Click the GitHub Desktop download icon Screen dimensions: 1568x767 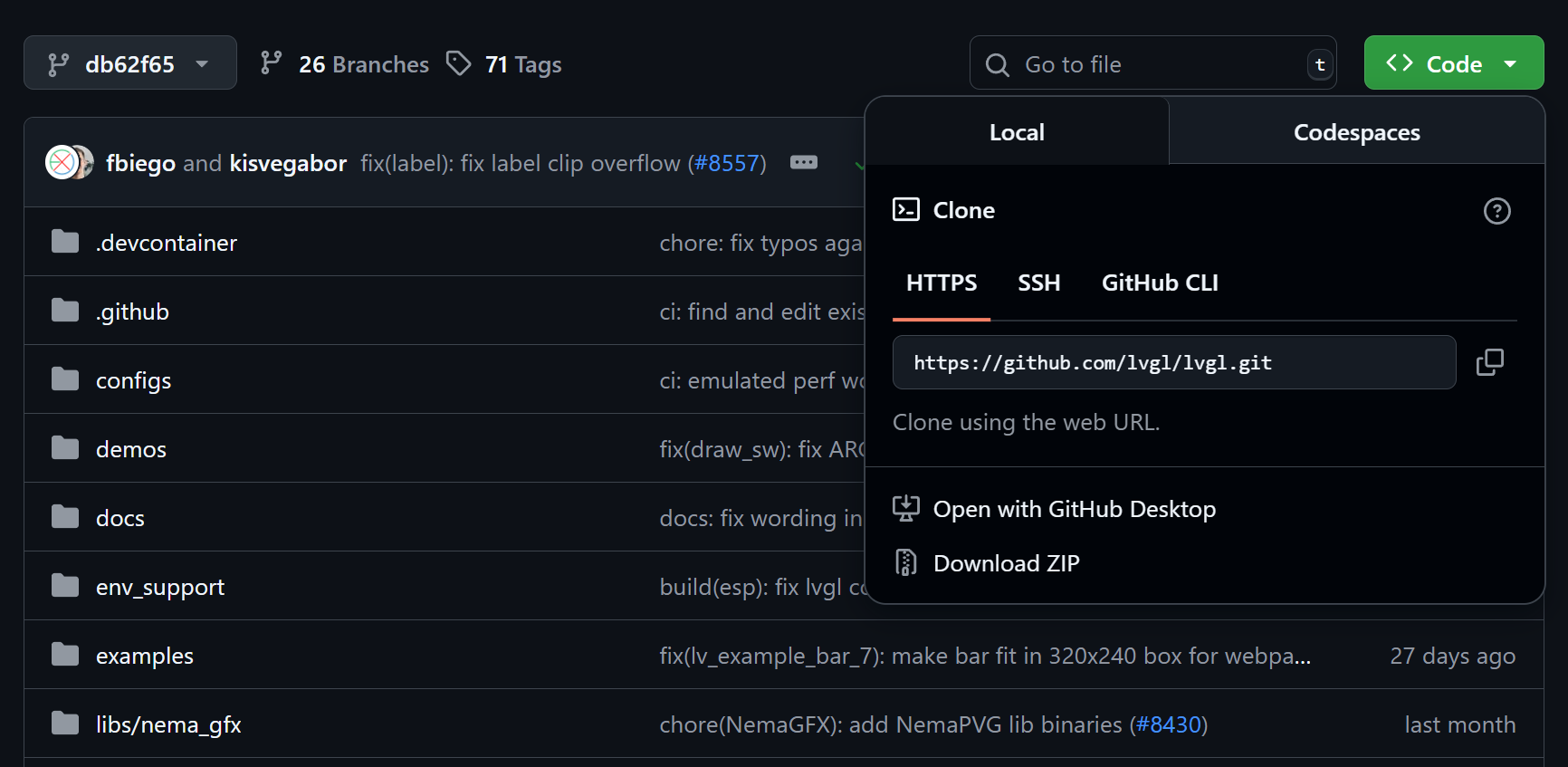tap(906, 509)
